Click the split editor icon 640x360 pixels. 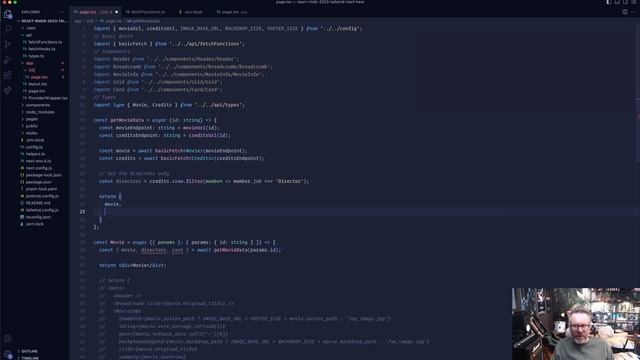(x=625, y=12)
